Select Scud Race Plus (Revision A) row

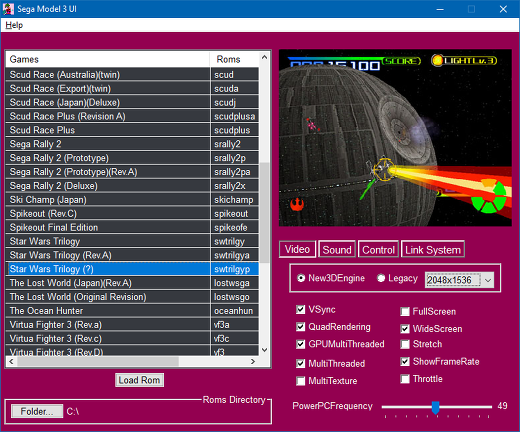(132, 116)
